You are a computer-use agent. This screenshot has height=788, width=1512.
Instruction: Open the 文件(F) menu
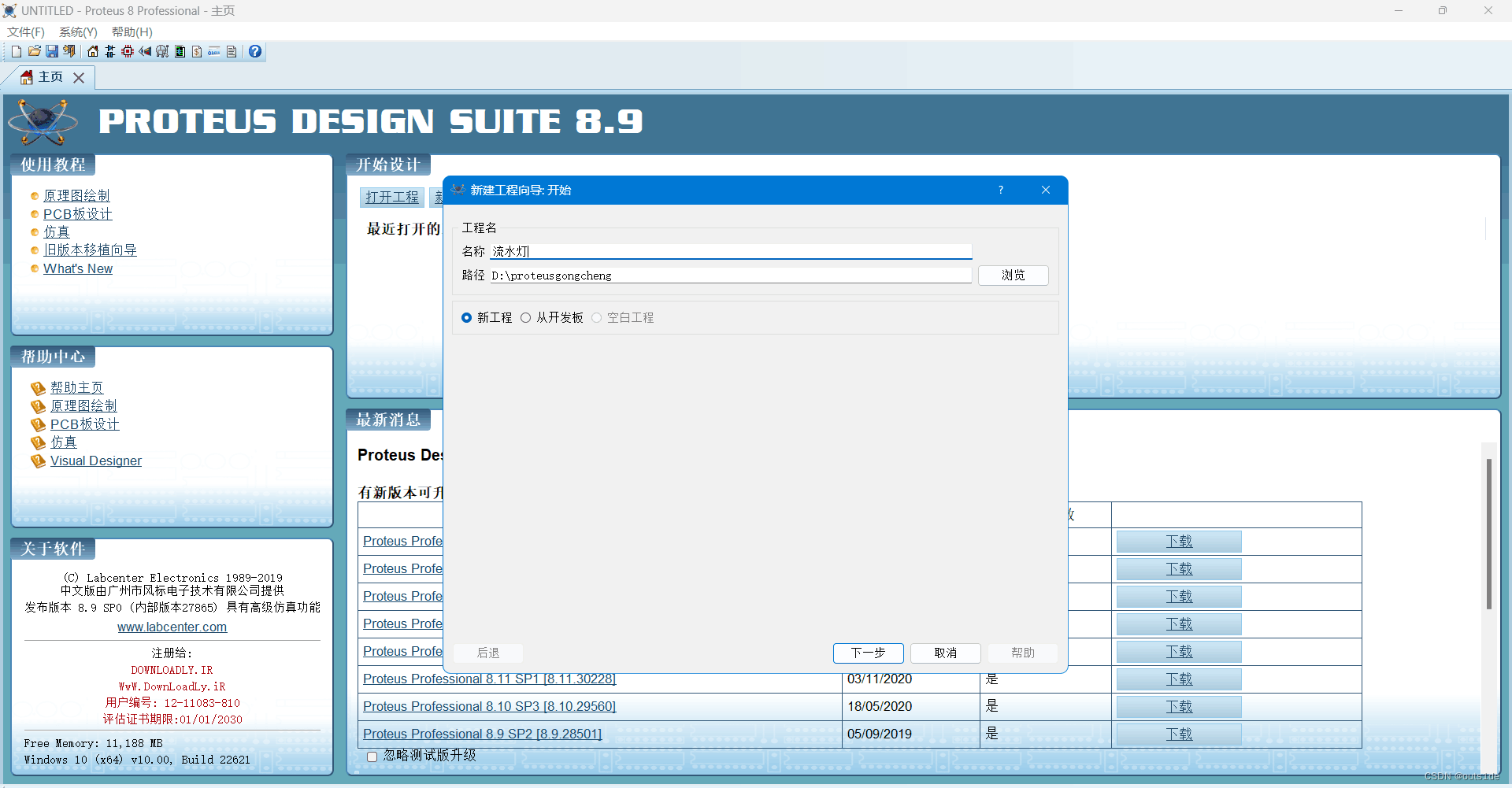click(x=24, y=32)
